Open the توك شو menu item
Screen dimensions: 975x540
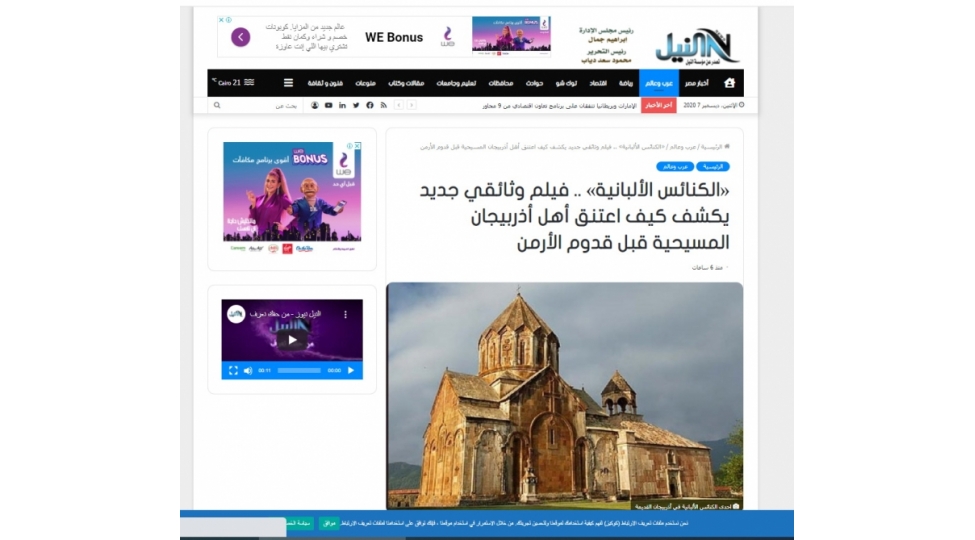tap(566, 83)
